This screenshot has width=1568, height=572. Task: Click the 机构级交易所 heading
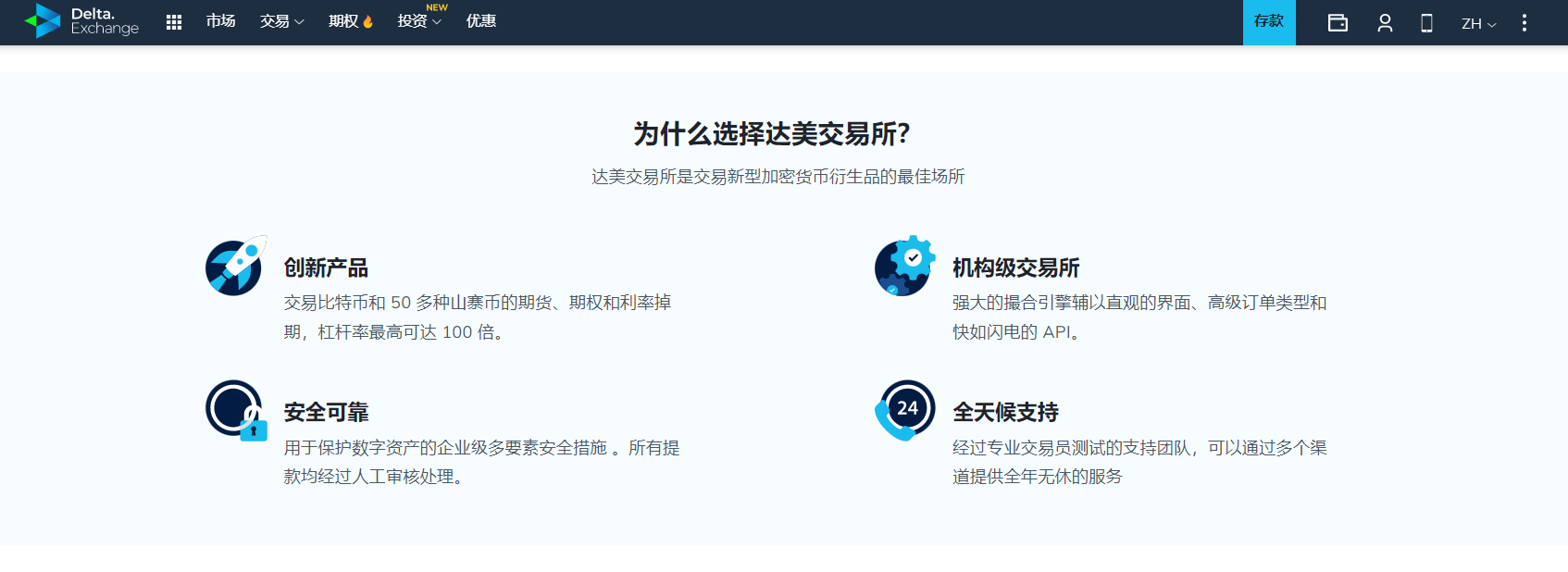[x=1016, y=268]
